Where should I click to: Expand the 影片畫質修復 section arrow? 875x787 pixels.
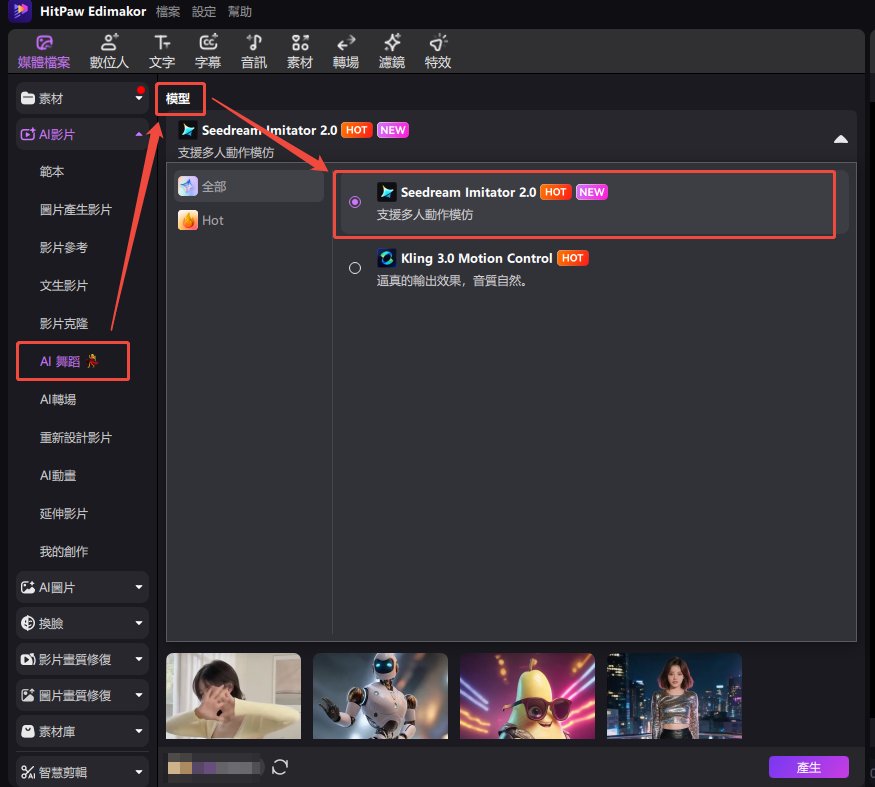point(139,659)
